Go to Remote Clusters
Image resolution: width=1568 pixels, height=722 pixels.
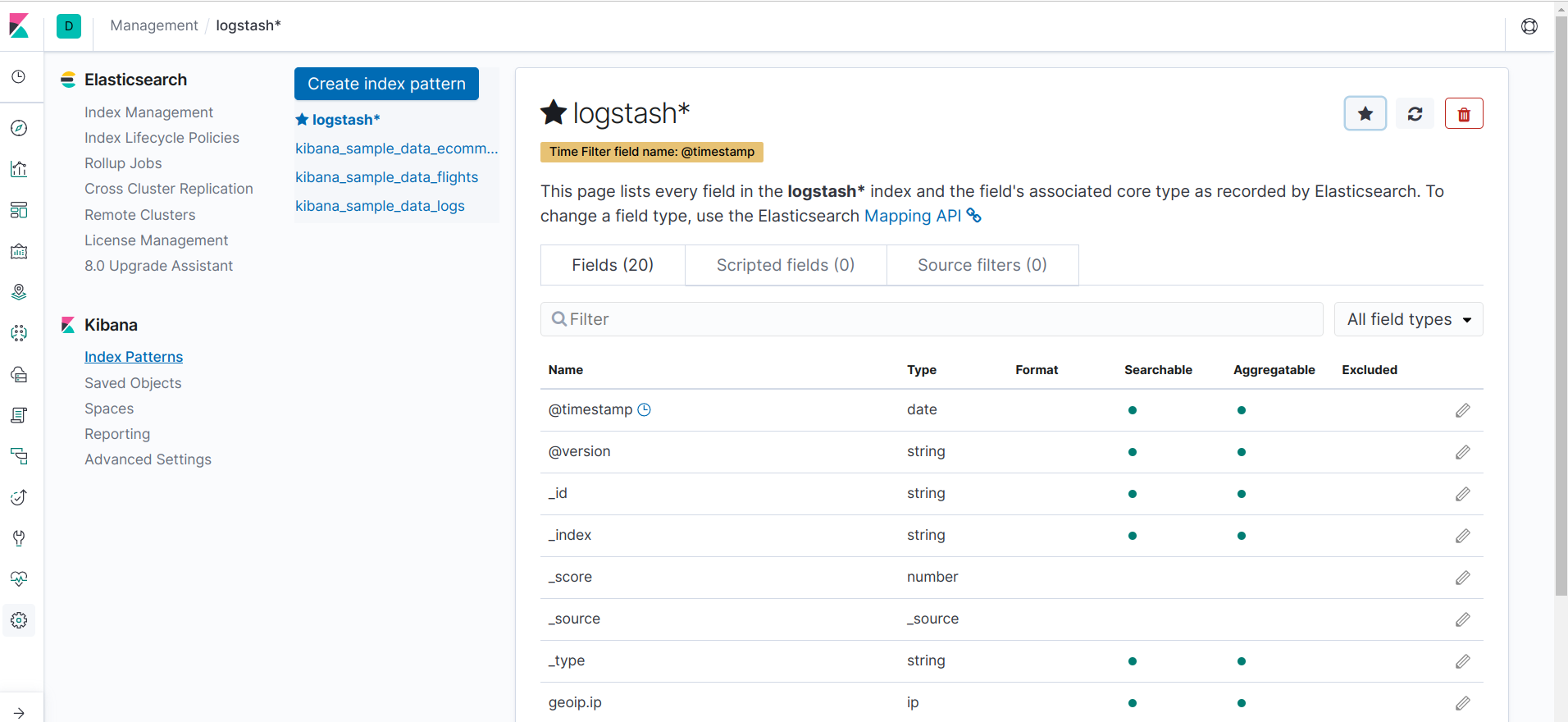[140, 215]
